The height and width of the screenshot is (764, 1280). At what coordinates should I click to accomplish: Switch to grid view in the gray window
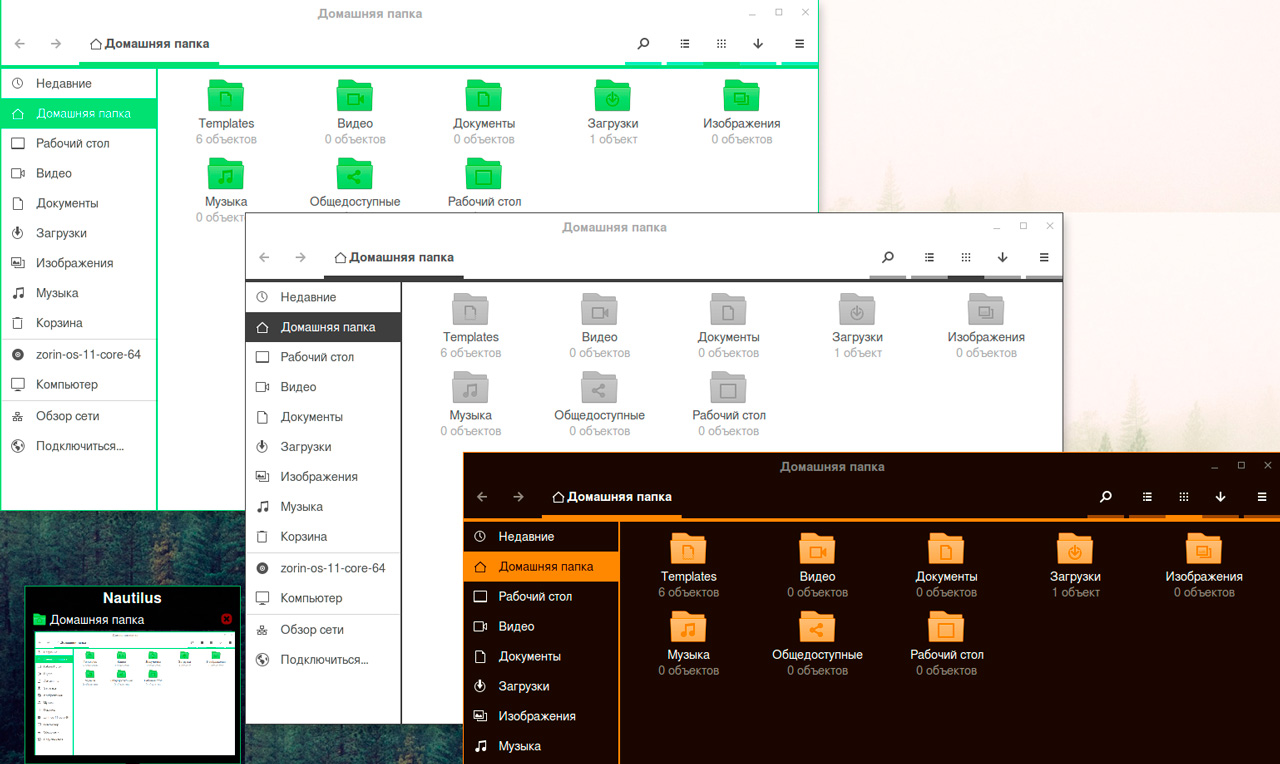tap(965, 258)
